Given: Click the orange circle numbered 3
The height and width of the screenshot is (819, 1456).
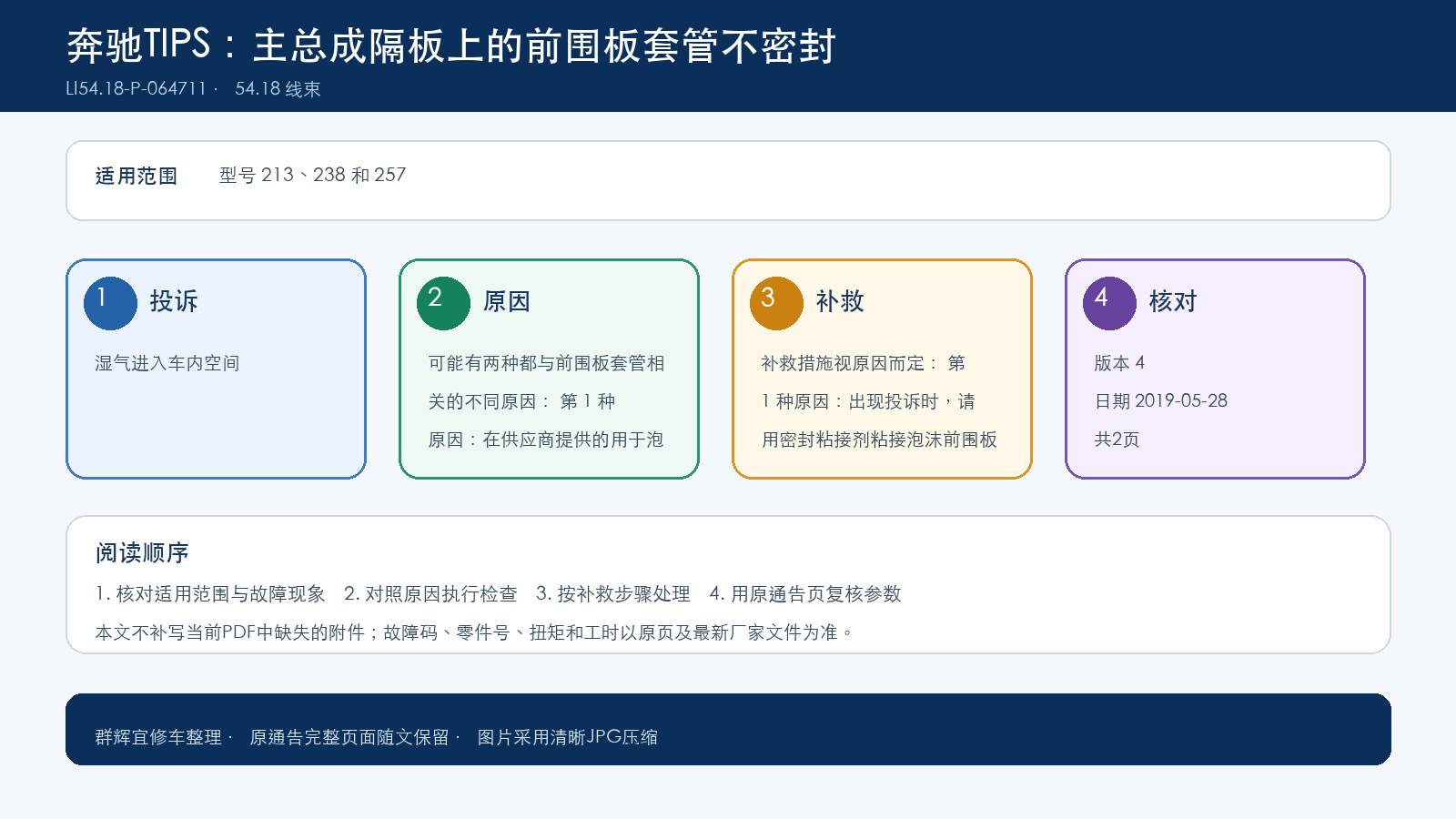Looking at the screenshot, I should click(x=776, y=303).
